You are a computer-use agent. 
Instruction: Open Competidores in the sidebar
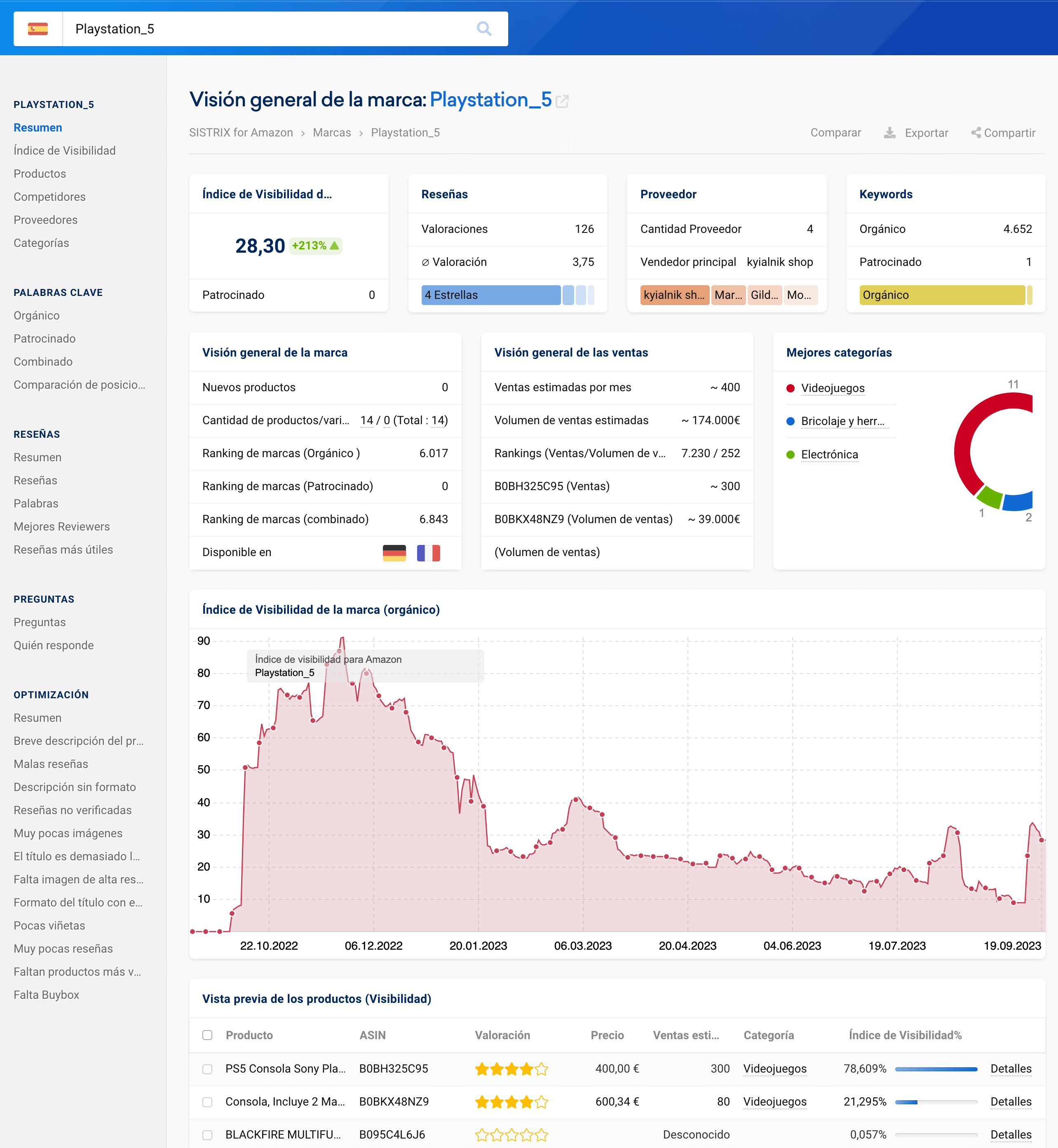[x=50, y=197]
